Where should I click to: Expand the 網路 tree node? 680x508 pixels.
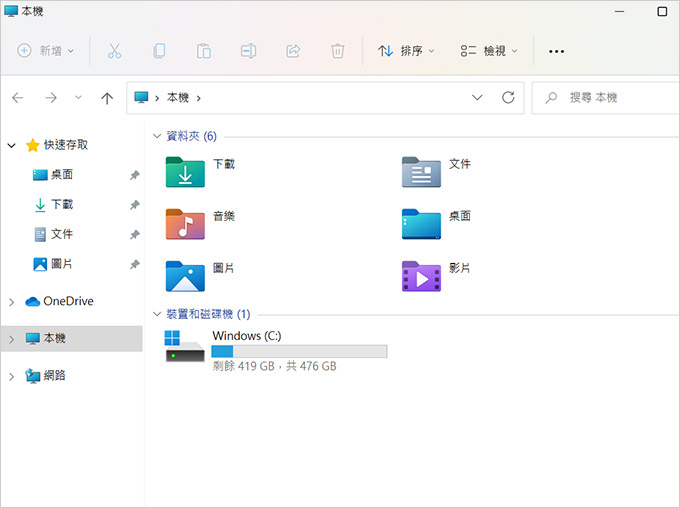point(12,377)
